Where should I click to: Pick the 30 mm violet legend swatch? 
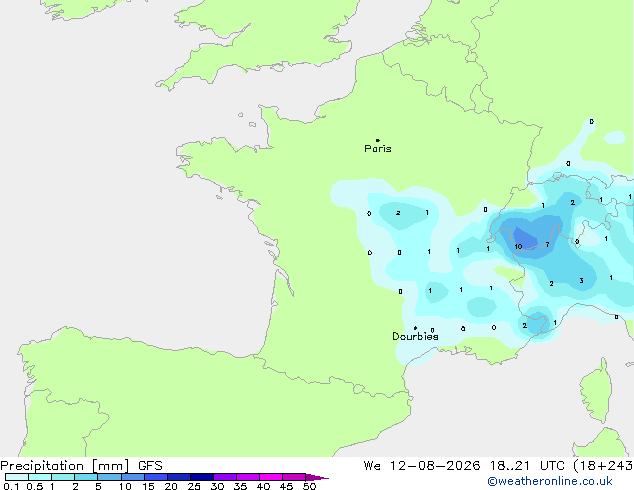click(x=225, y=477)
